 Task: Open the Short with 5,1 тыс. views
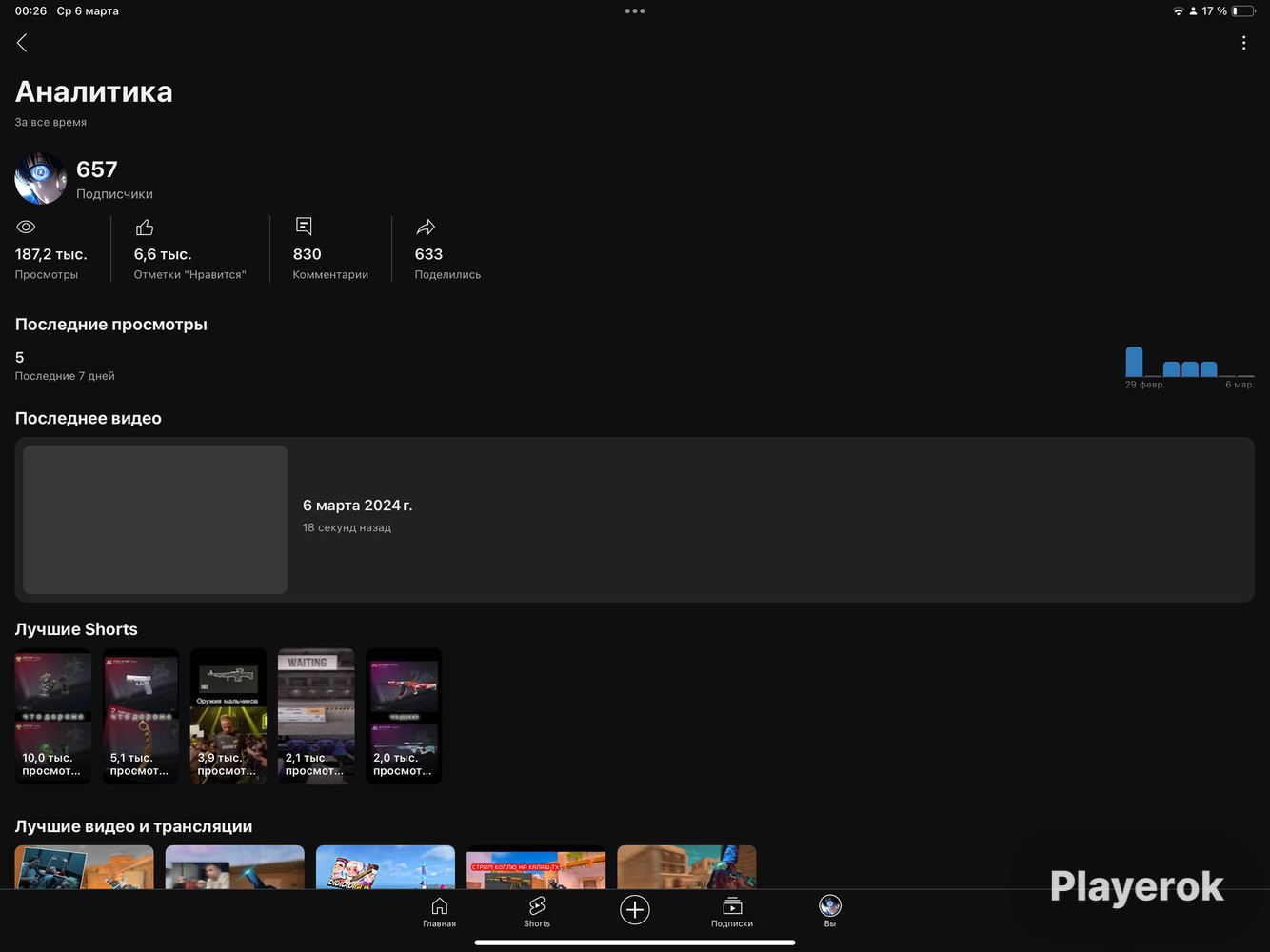click(x=141, y=717)
